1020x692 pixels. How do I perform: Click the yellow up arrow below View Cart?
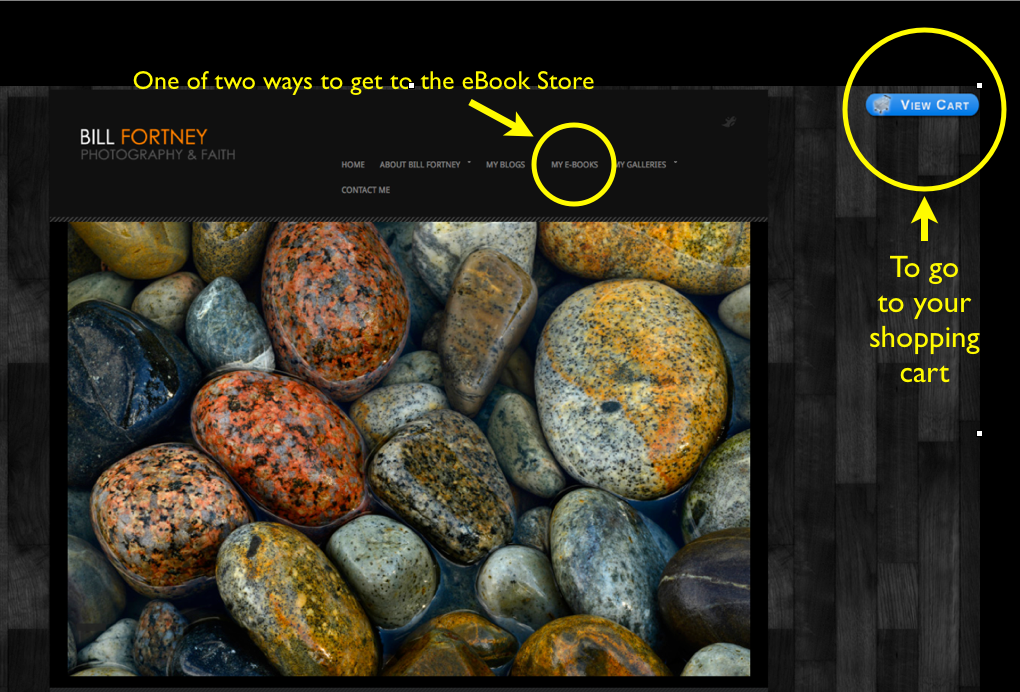point(924,222)
